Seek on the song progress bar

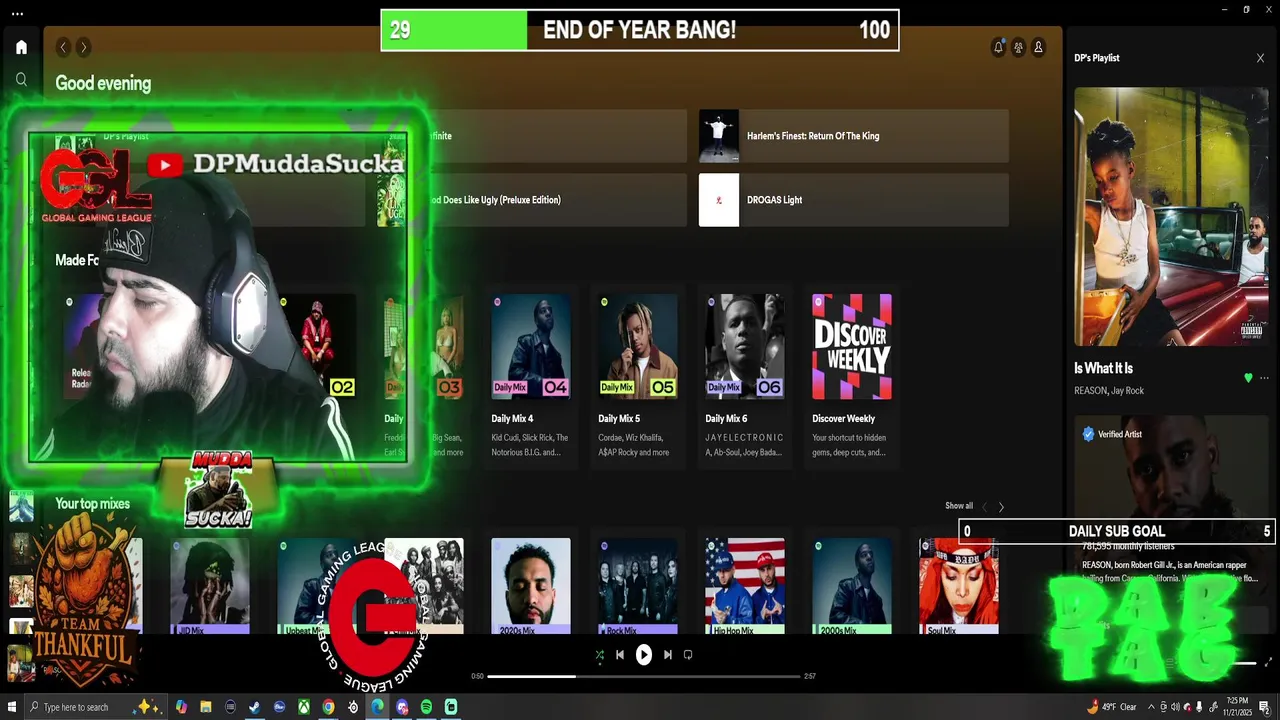[644, 676]
